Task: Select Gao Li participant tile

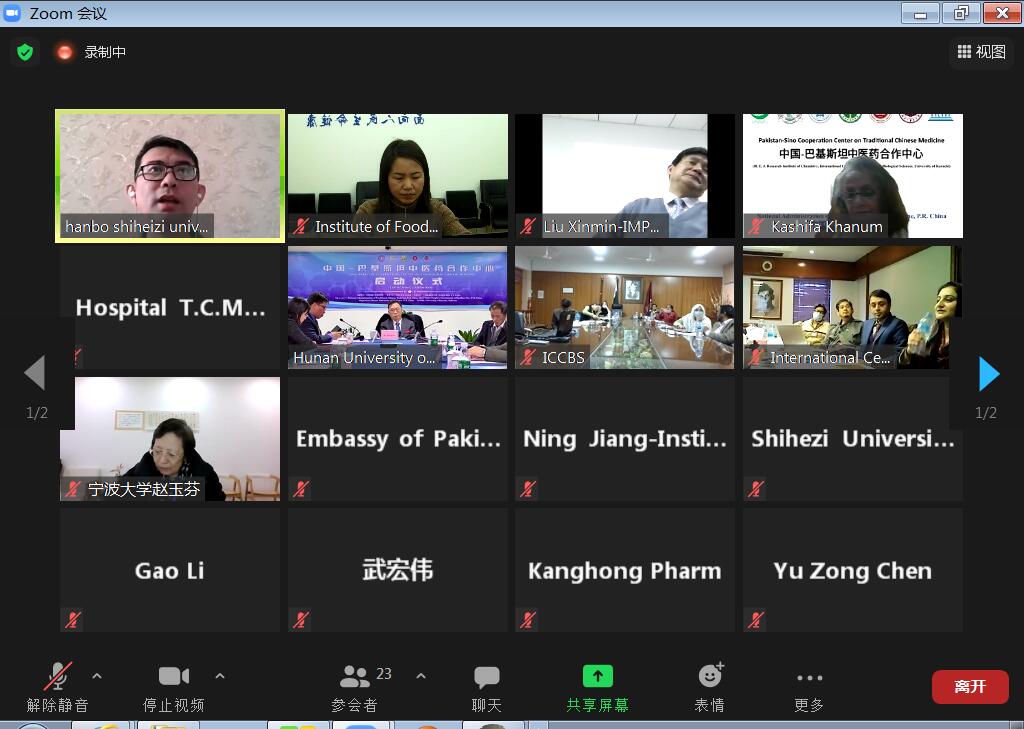Action: (x=170, y=570)
